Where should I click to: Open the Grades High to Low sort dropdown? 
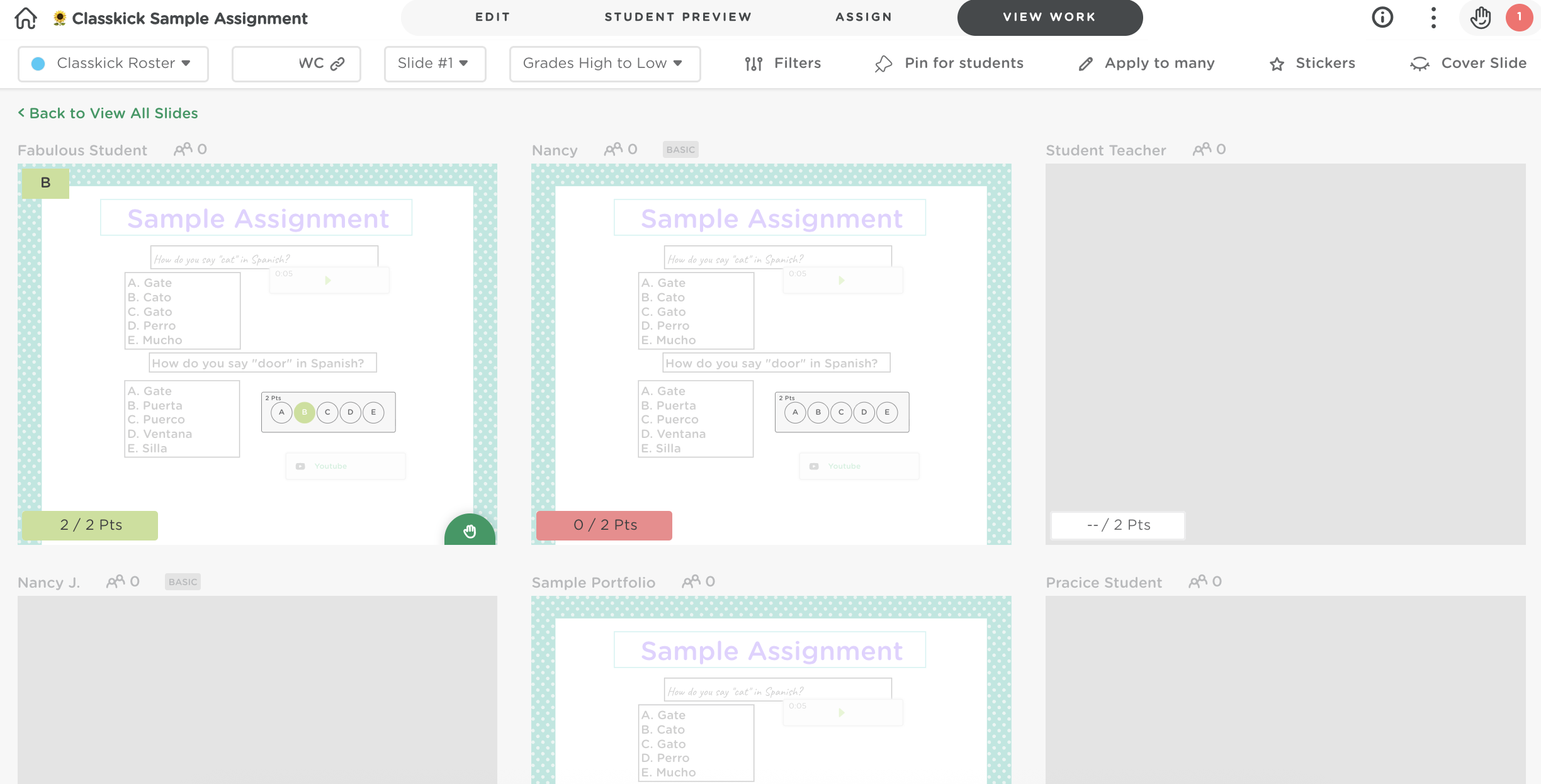pyautogui.click(x=605, y=64)
